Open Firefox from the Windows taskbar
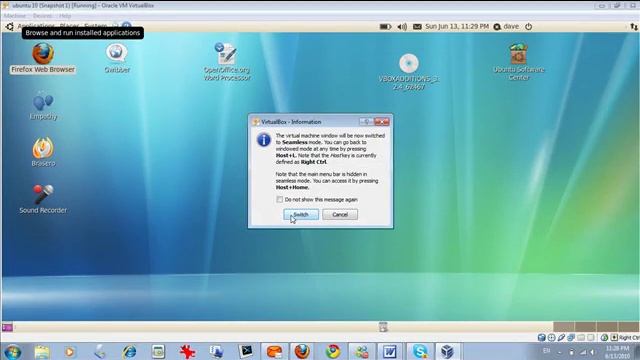This screenshot has height=360, width=640. click(302, 351)
